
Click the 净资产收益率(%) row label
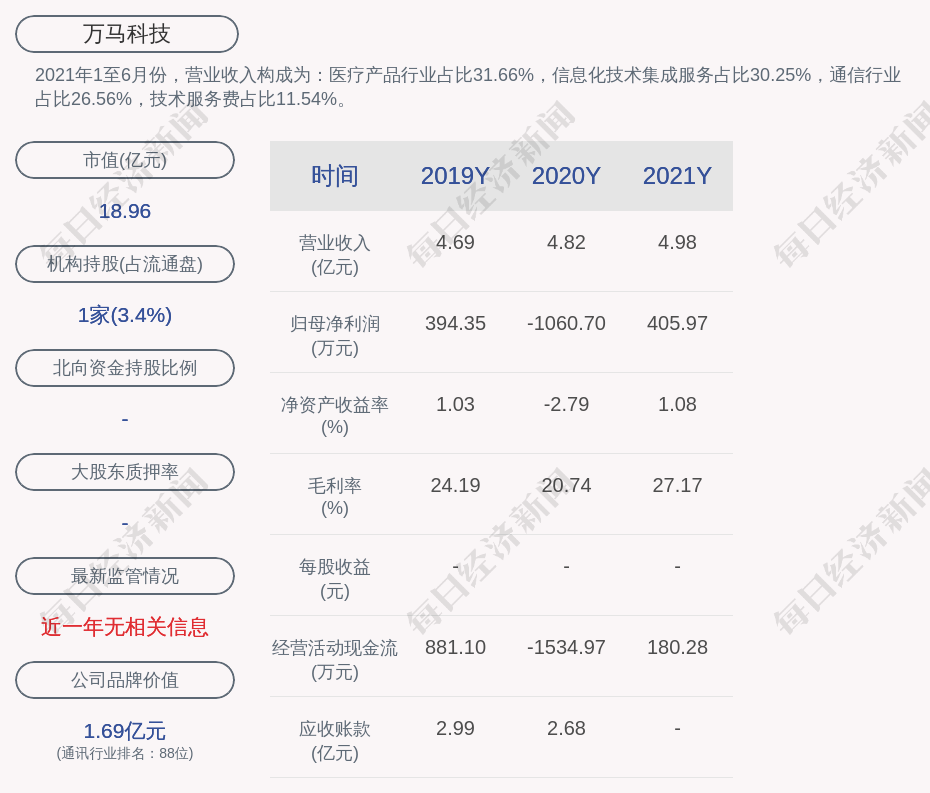(335, 416)
